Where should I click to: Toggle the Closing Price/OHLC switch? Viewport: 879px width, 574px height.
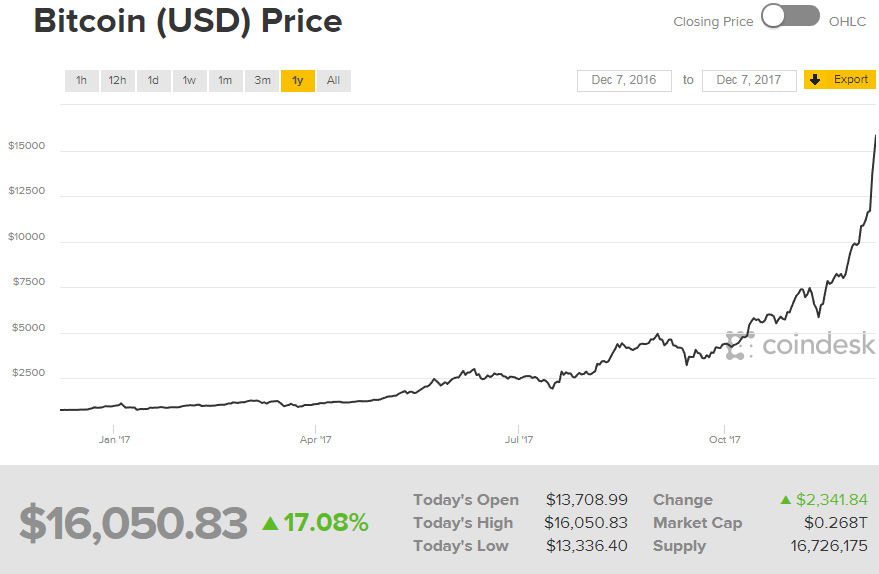790,17
